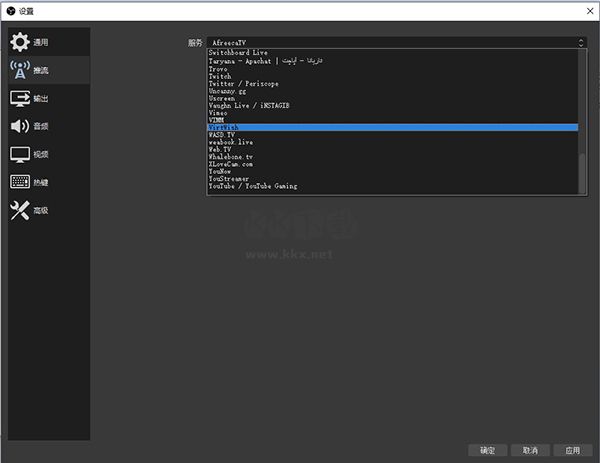Pick Twitter / Periscope from the list
The width and height of the screenshot is (600, 463).
(x=393, y=84)
